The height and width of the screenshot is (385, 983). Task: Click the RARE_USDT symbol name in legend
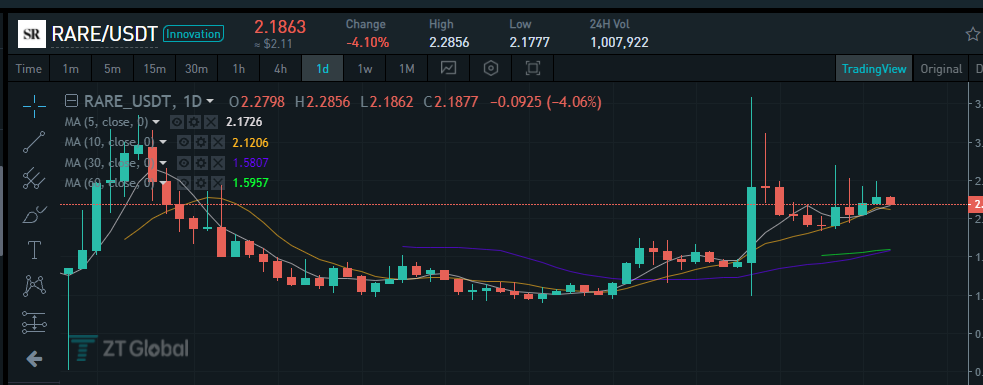click(x=128, y=102)
